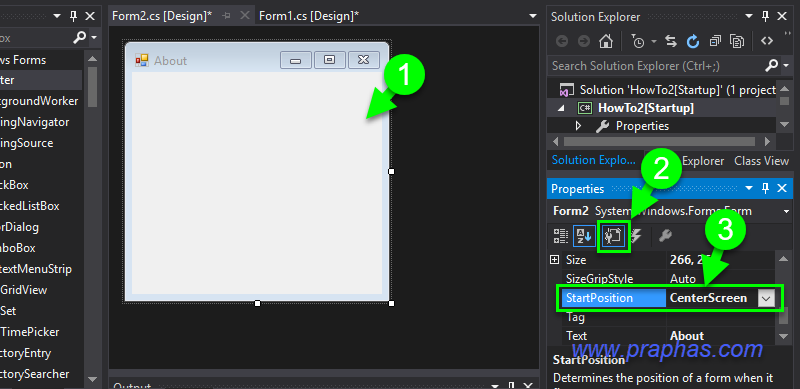Open the Class View tab
The height and width of the screenshot is (389, 800).
point(761,161)
